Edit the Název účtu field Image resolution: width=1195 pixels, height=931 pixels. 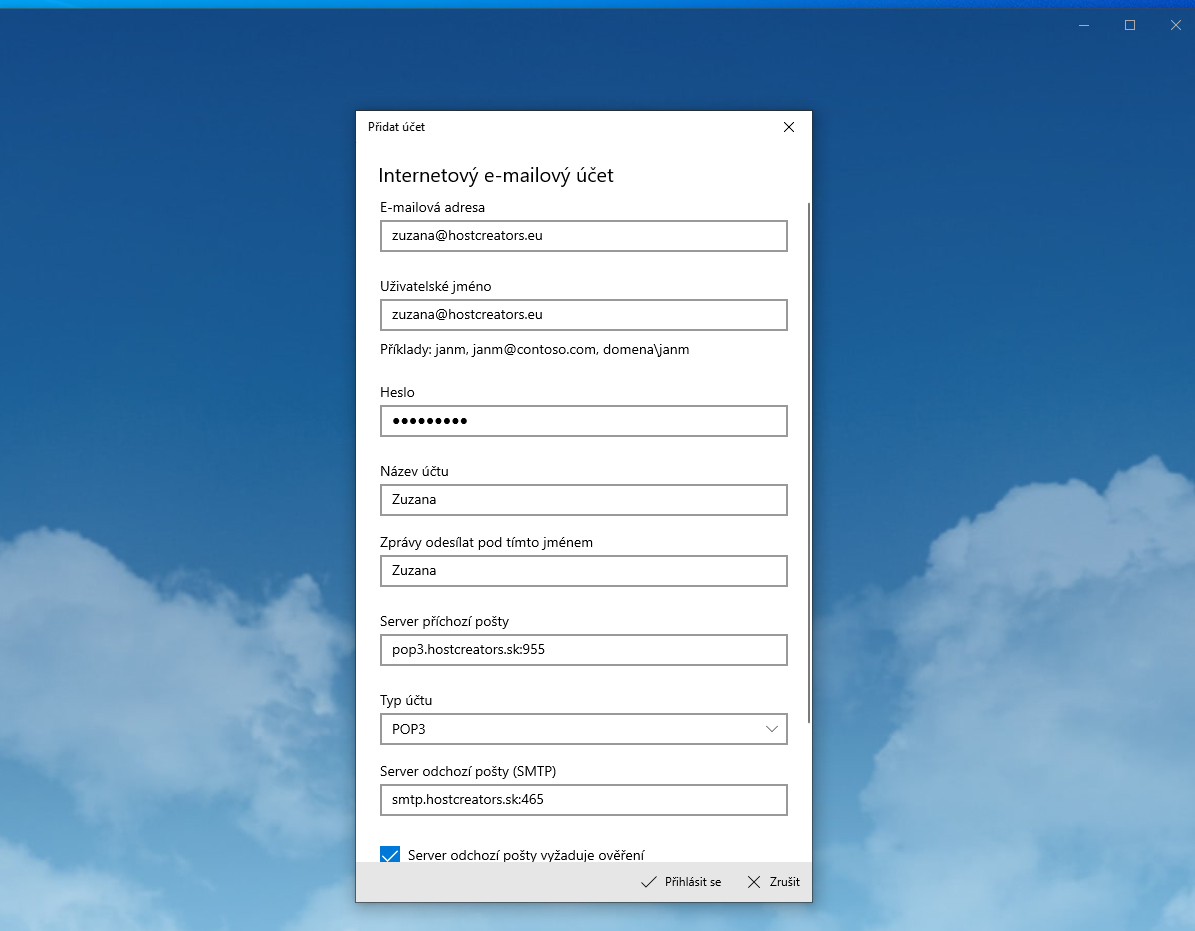click(x=584, y=500)
